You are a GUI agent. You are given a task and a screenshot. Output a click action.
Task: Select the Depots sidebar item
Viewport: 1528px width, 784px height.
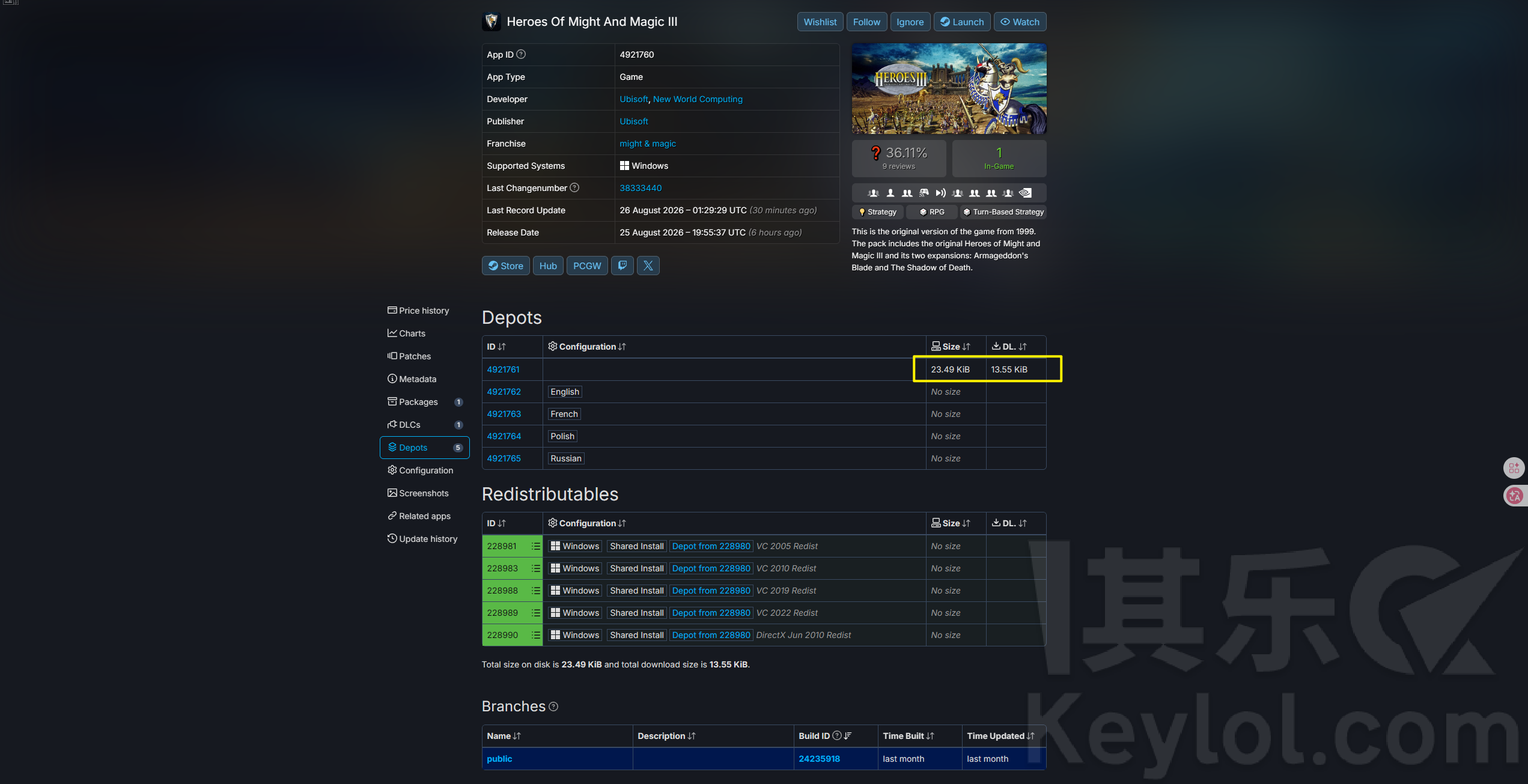coord(425,448)
